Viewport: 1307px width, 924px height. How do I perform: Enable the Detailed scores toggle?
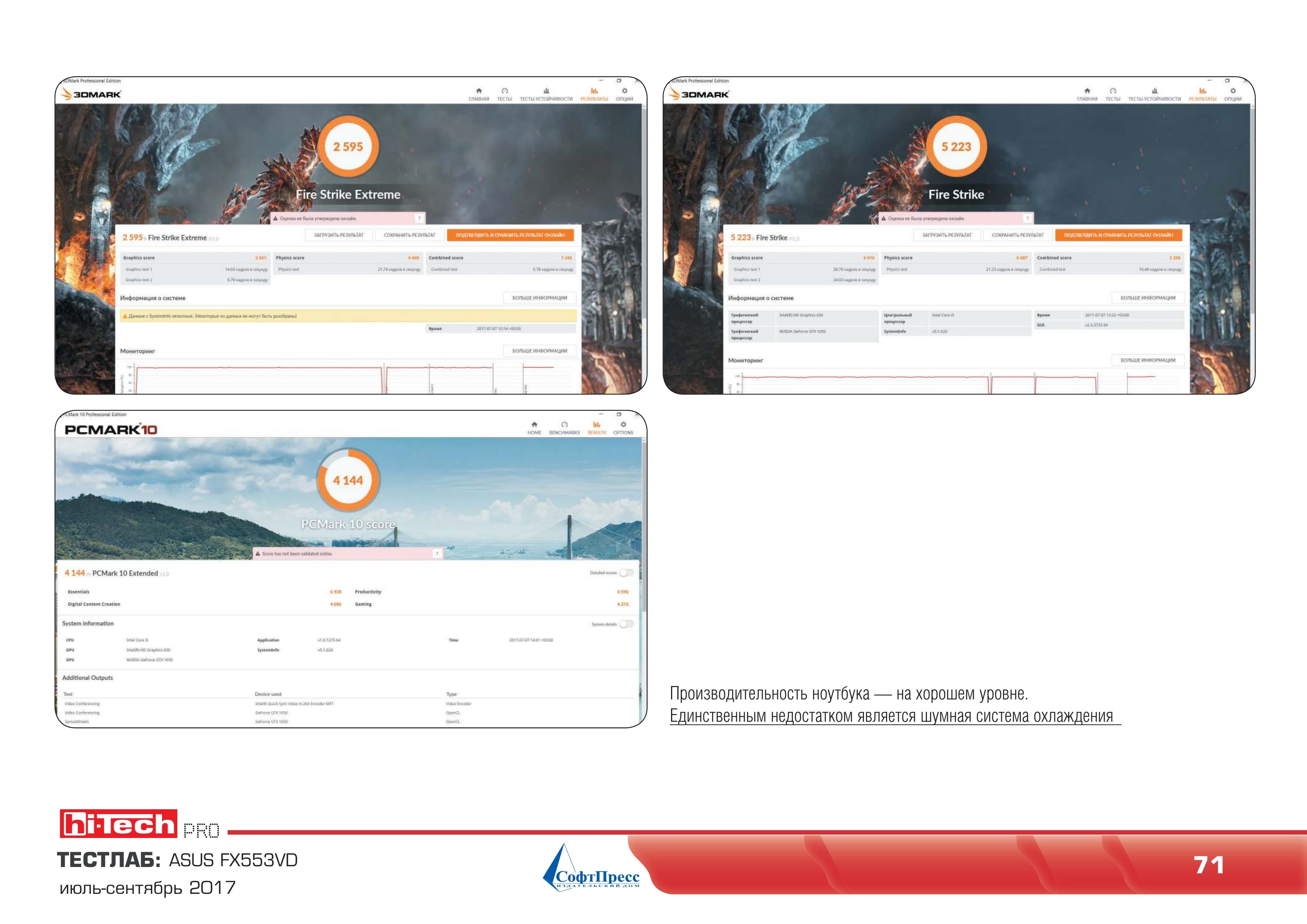click(626, 573)
